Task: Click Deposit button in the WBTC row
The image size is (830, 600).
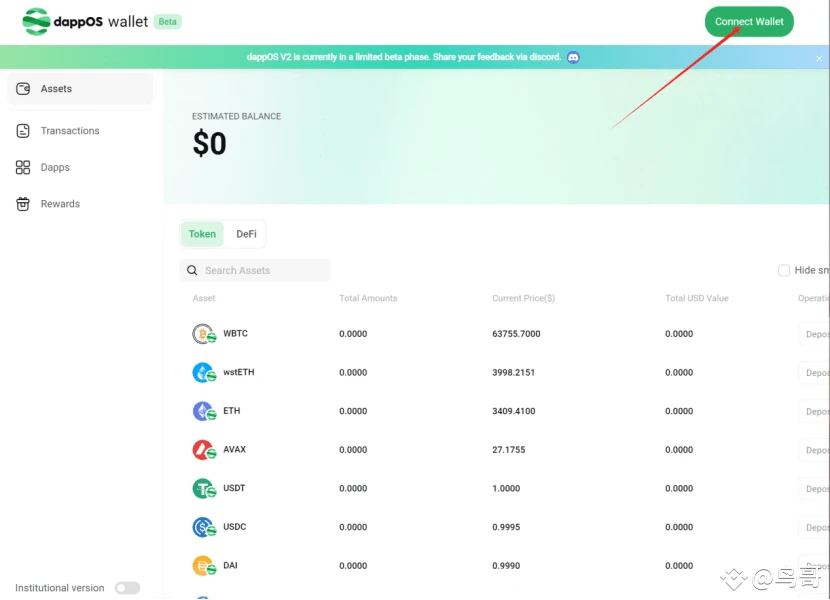Action: click(814, 334)
